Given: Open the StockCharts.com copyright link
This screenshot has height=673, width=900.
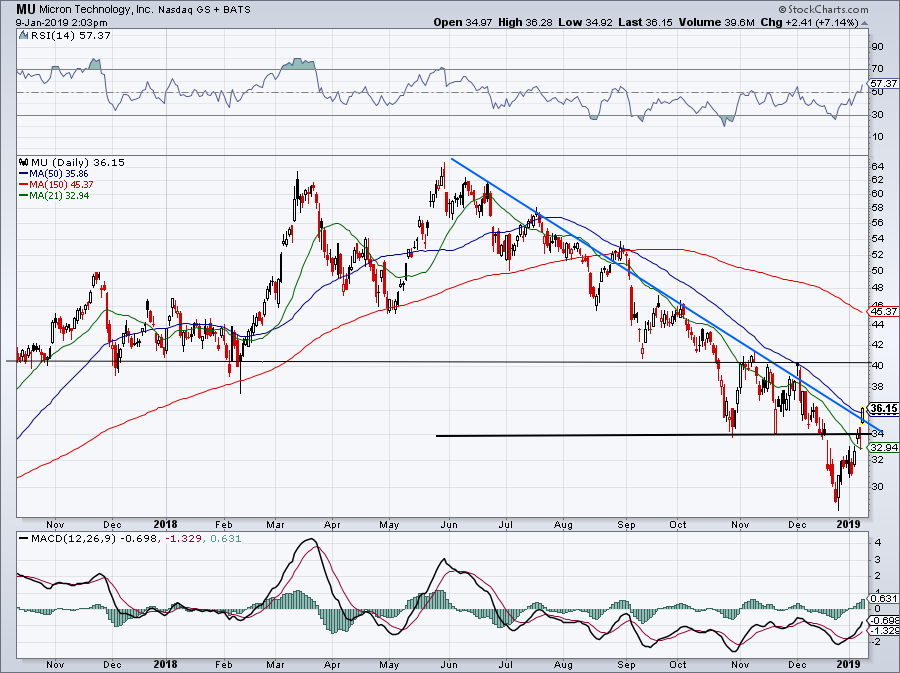Looking at the screenshot, I should coord(823,9).
